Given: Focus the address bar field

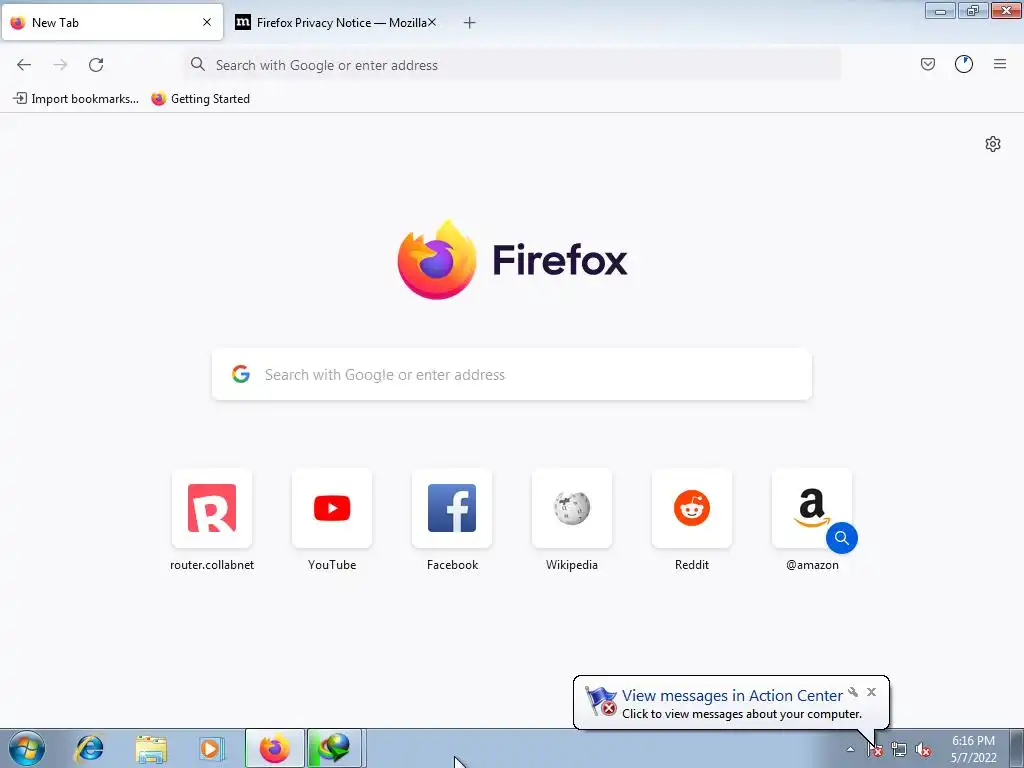Looking at the screenshot, I should pos(513,65).
